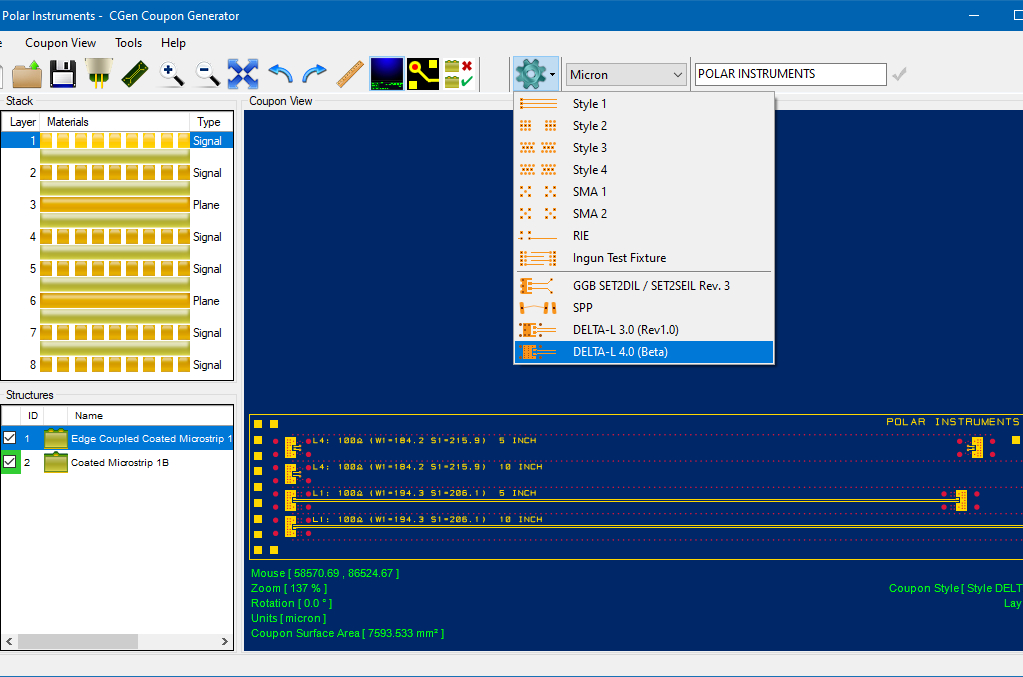
Task: Open the Help menu
Action: [174, 43]
